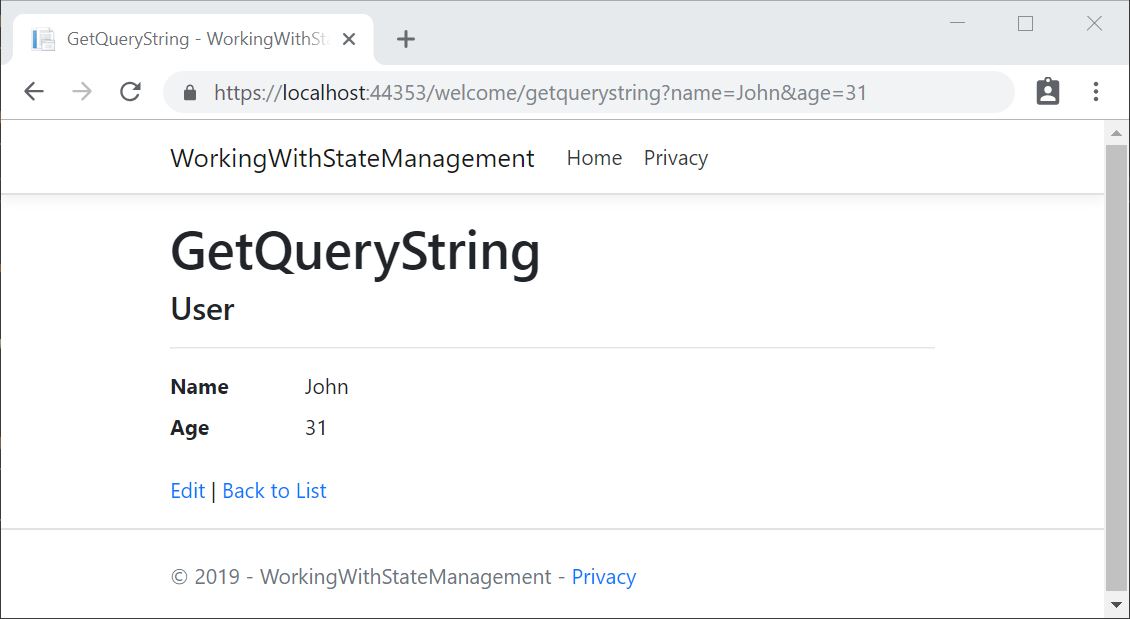Open Chrome three-dot menu

(1096, 92)
